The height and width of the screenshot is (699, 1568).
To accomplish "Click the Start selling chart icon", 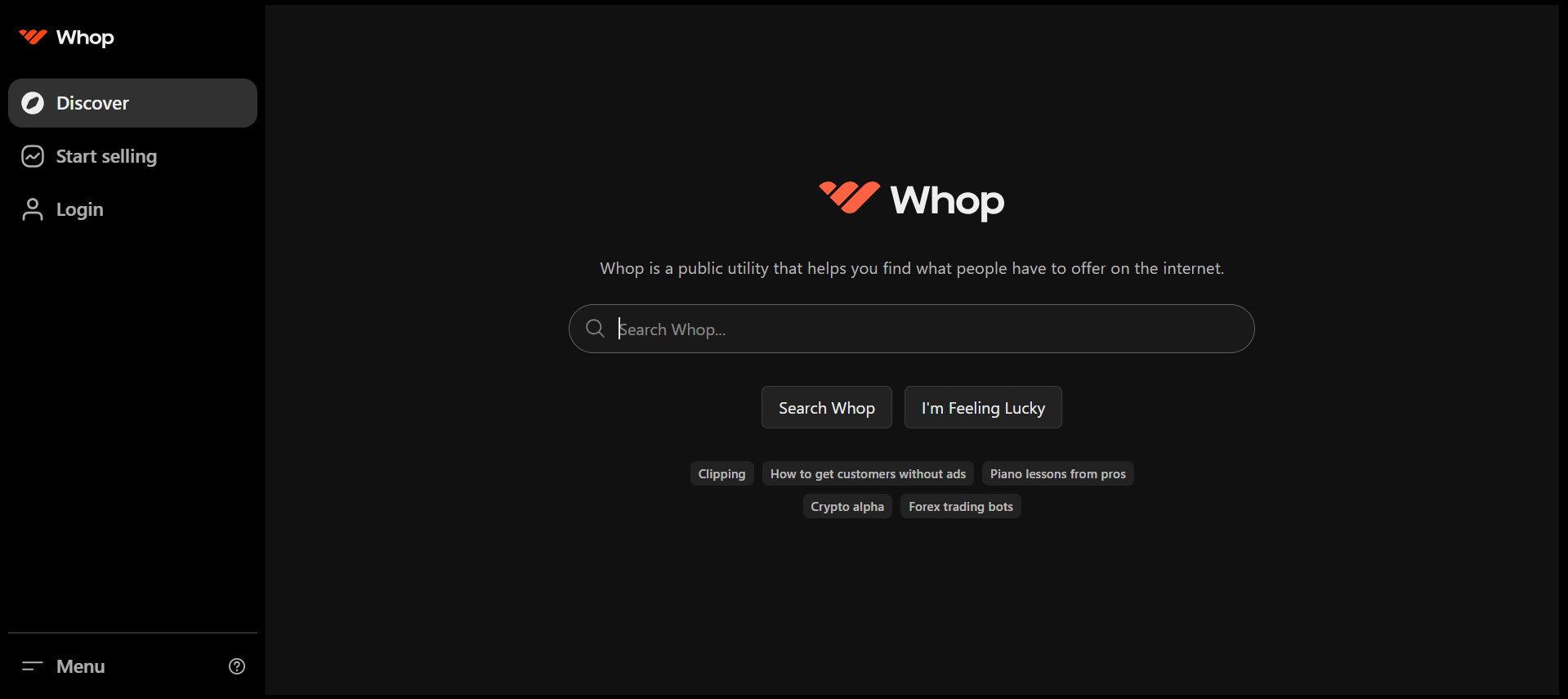I will [x=33, y=156].
